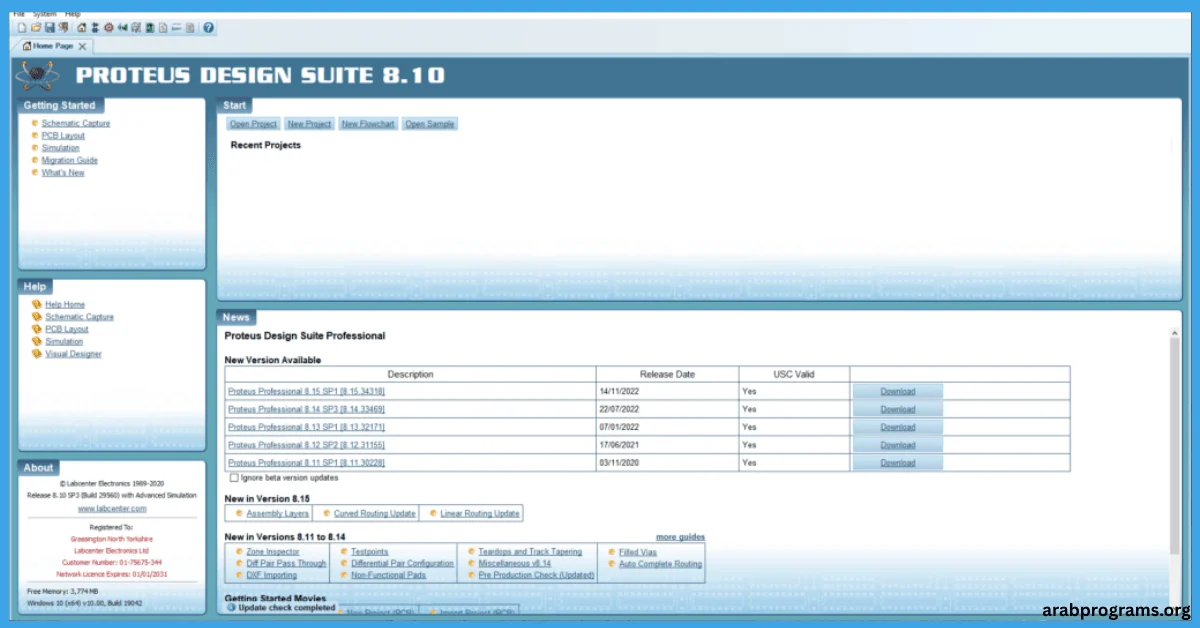
Task: Click the book icon beside Help Home
Action: click(36, 304)
